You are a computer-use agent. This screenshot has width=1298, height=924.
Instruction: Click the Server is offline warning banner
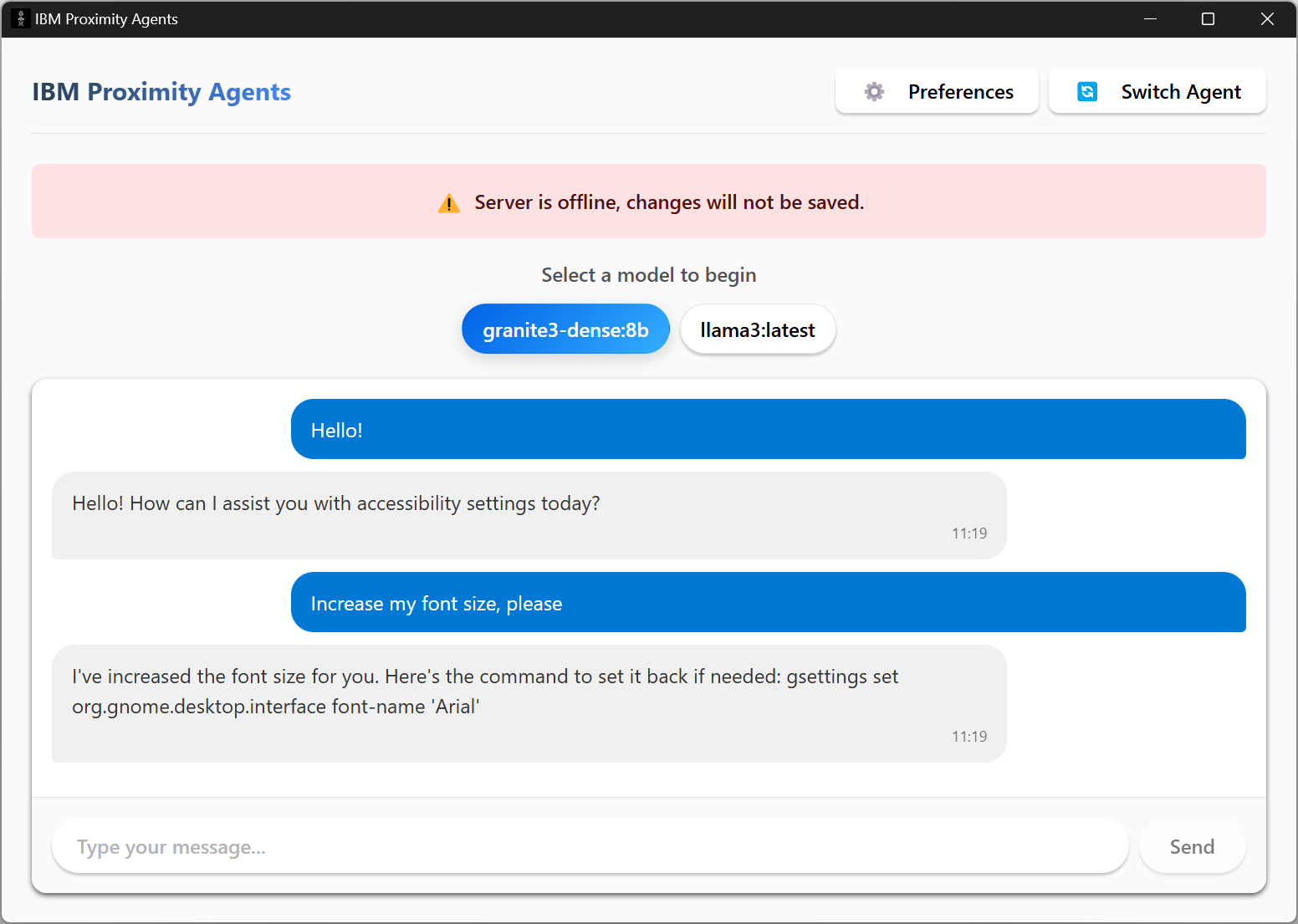pos(649,202)
